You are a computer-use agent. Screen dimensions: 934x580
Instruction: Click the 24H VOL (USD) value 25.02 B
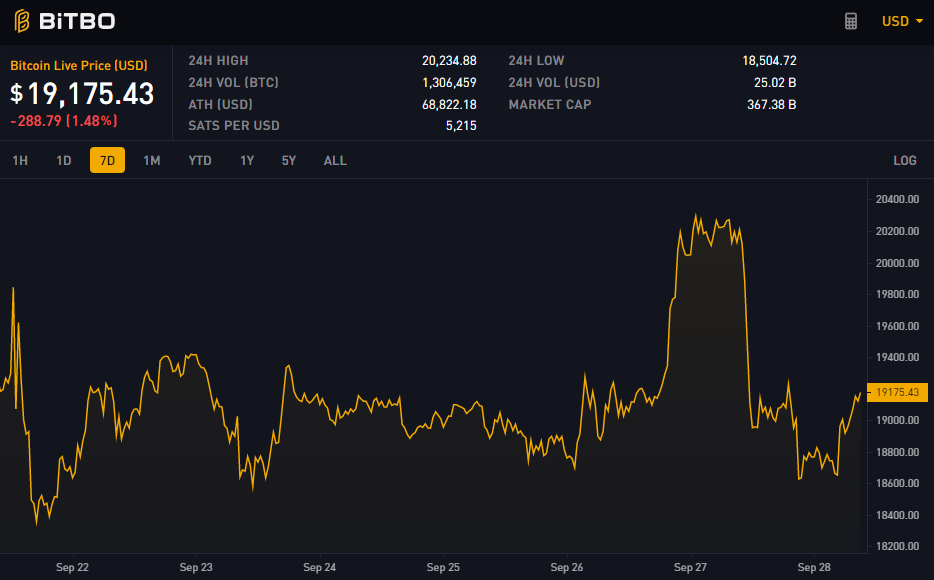pos(775,83)
